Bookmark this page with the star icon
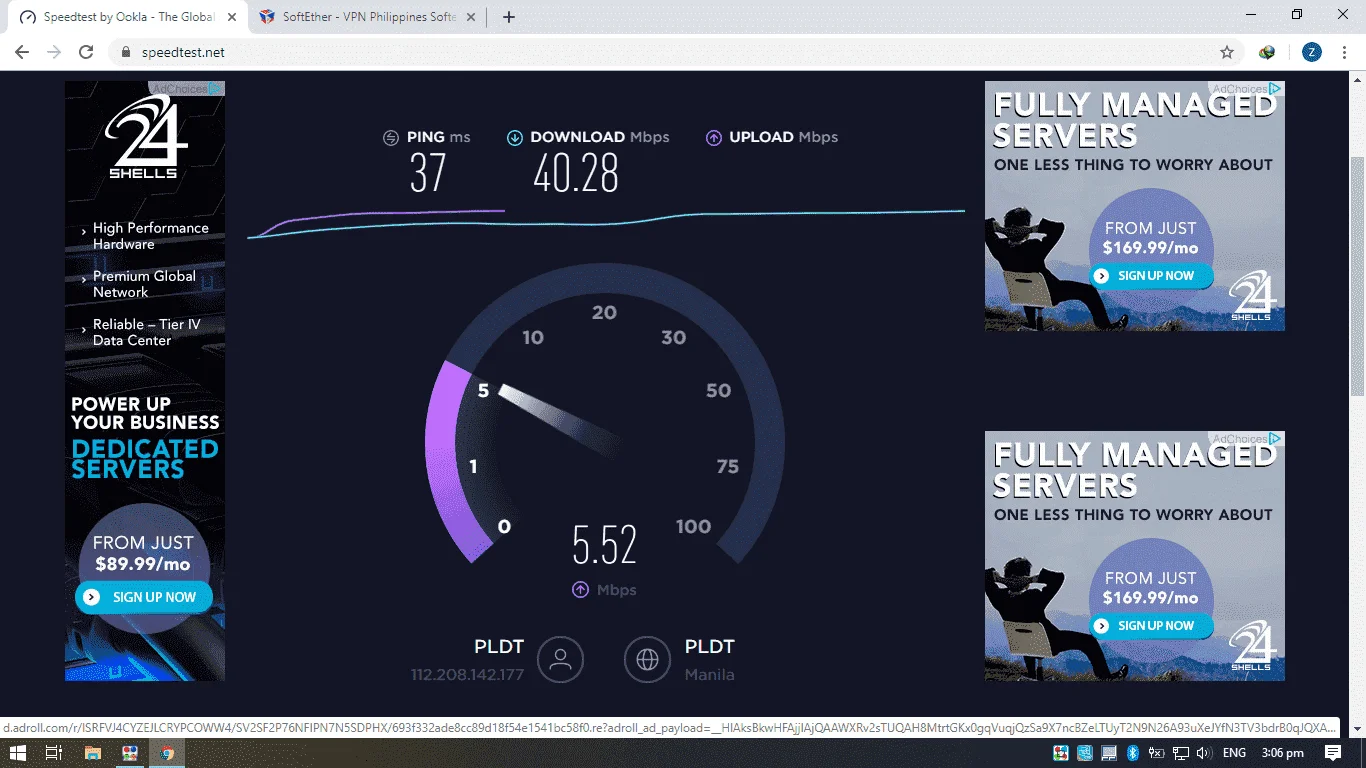1366x768 pixels. (1226, 52)
